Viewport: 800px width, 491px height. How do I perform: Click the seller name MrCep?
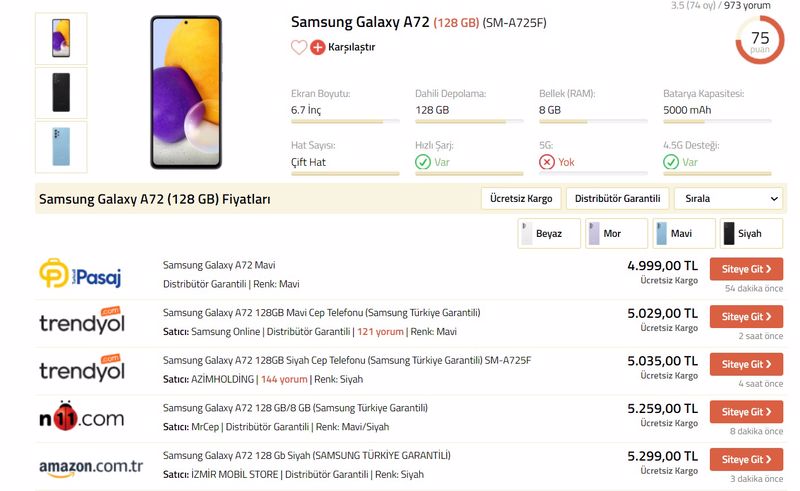205,427
